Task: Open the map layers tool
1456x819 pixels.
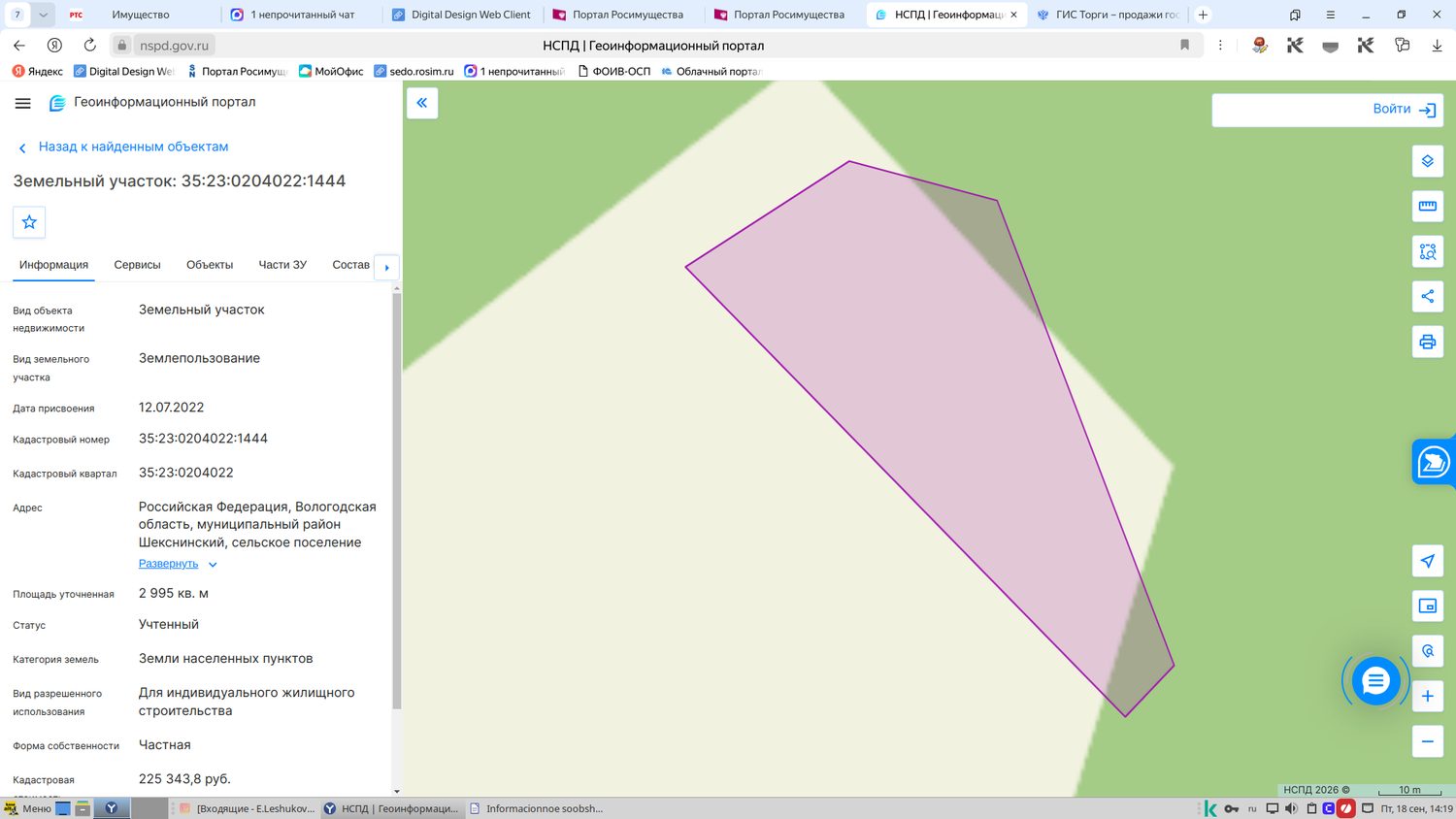Action: pos(1427,161)
